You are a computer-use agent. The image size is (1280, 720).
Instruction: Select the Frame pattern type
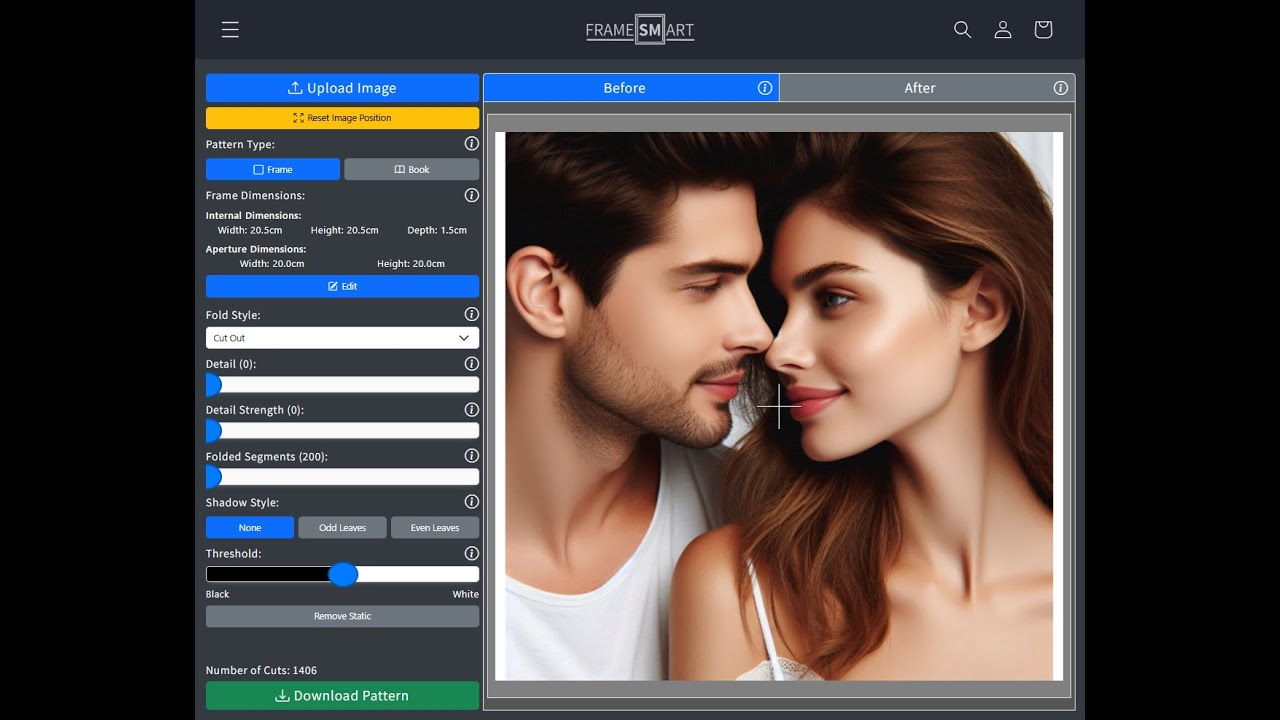(273, 170)
